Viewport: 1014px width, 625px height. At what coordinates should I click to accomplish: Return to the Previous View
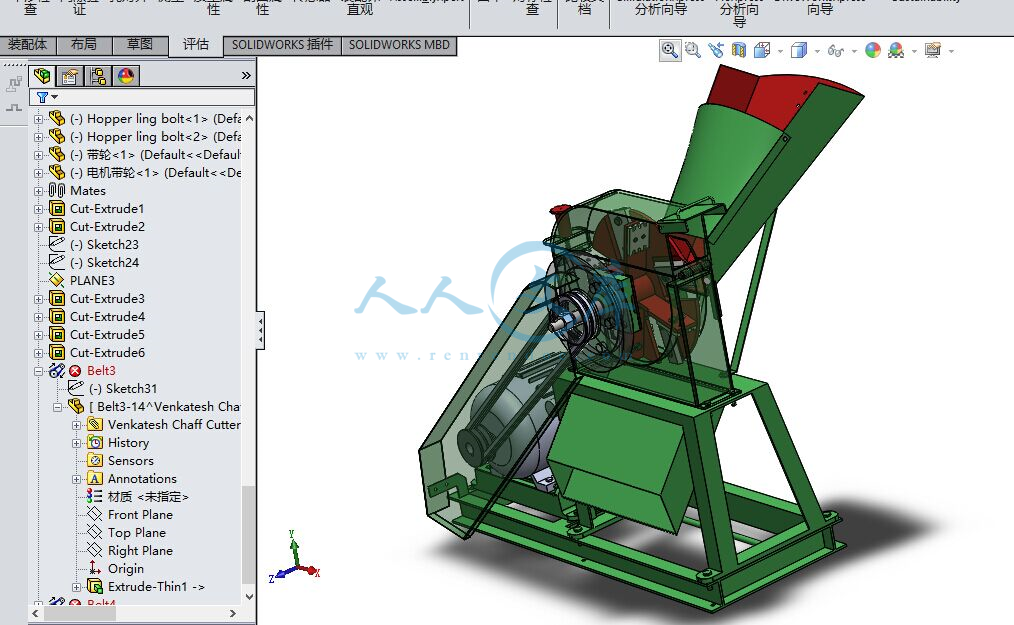coord(716,50)
